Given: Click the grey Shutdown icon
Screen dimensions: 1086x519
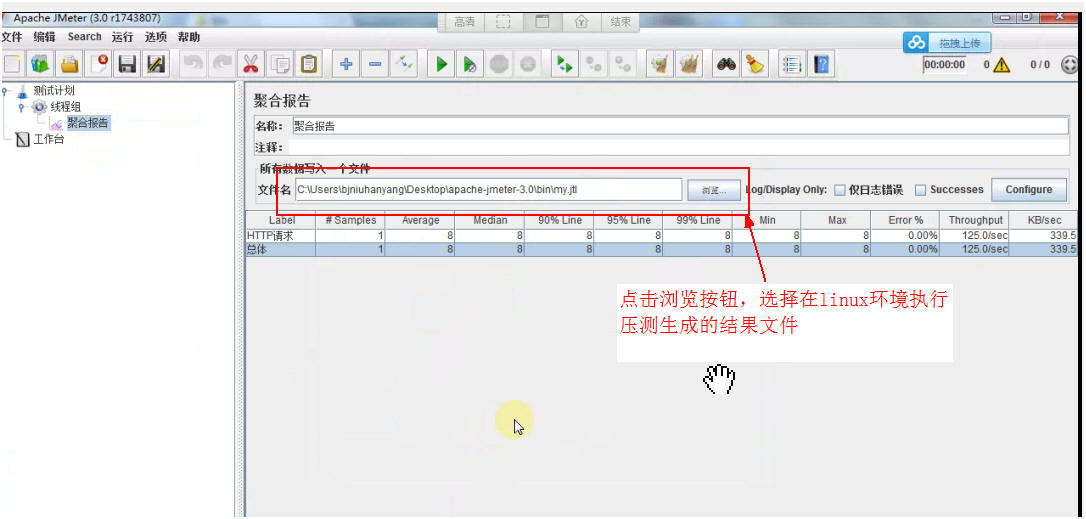Looking at the screenshot, I should 528,65.
